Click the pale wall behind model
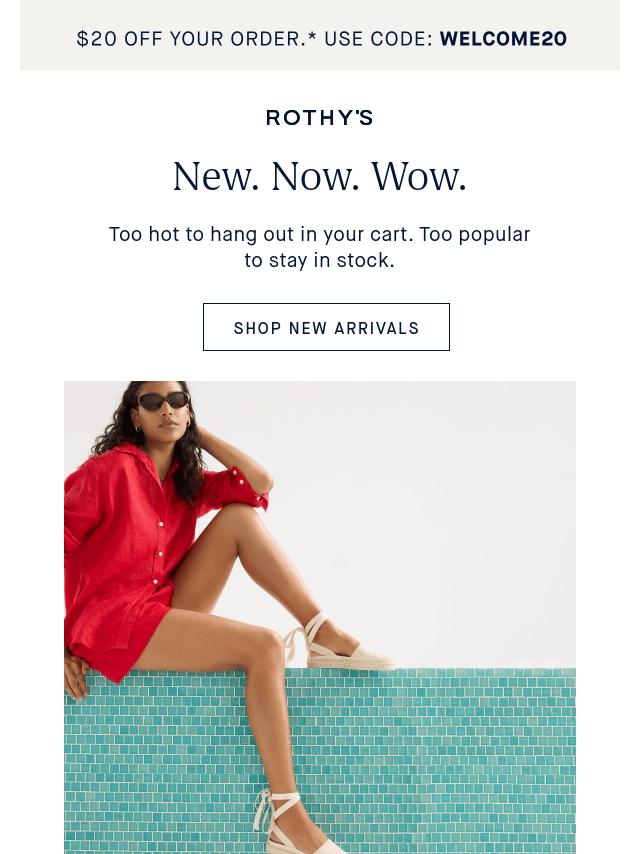 pos(425,517)
